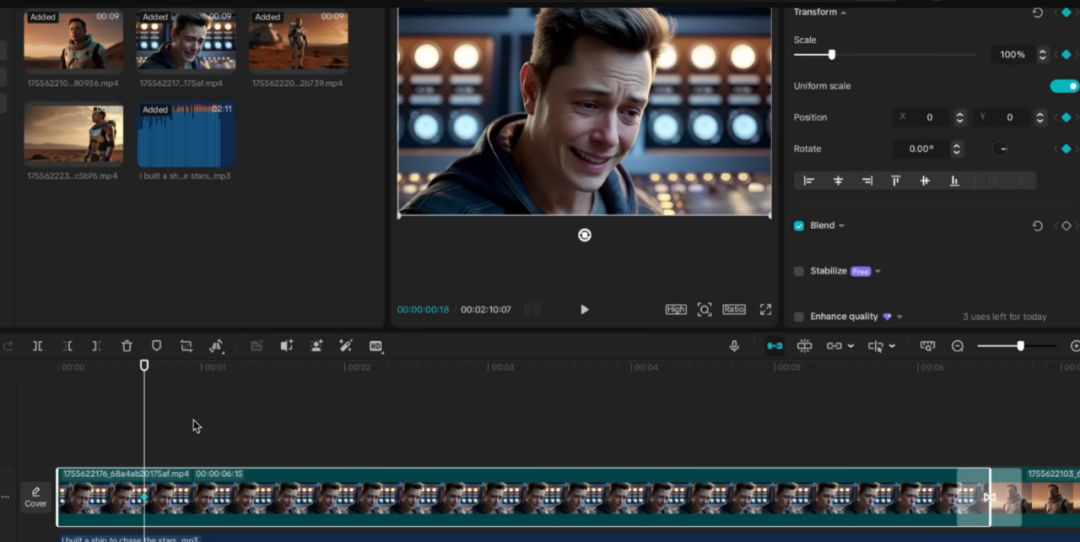Viewport: 1080px width, 542px height.
Task: Enable the Stabilize checkbox
Action: coord(799,271)
